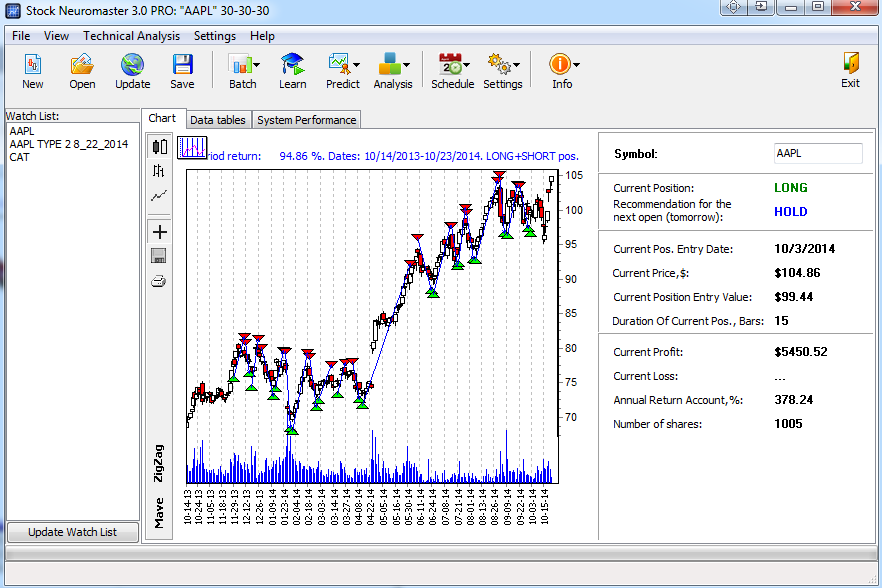Open the Technical Analysis menu
This screenshot has width=882, height=588.
132,36
